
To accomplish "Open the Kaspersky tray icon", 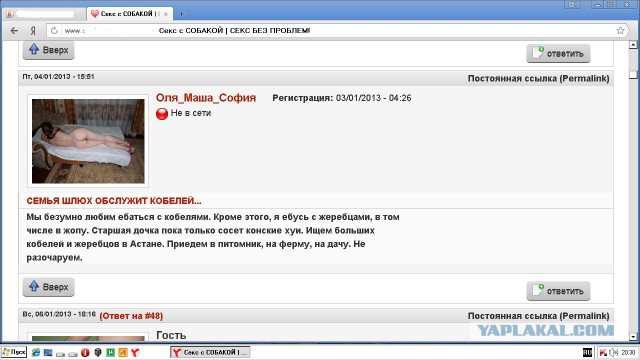I will click(604, 353).
